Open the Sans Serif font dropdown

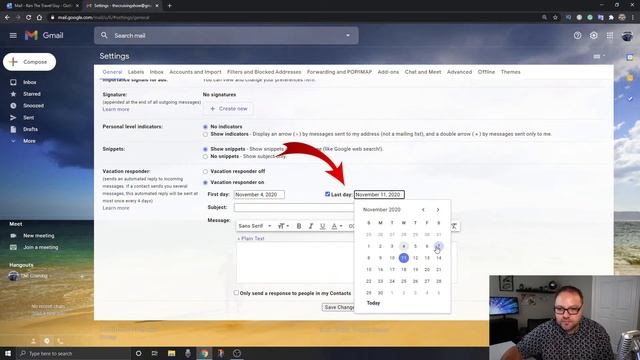coord(255,226)
